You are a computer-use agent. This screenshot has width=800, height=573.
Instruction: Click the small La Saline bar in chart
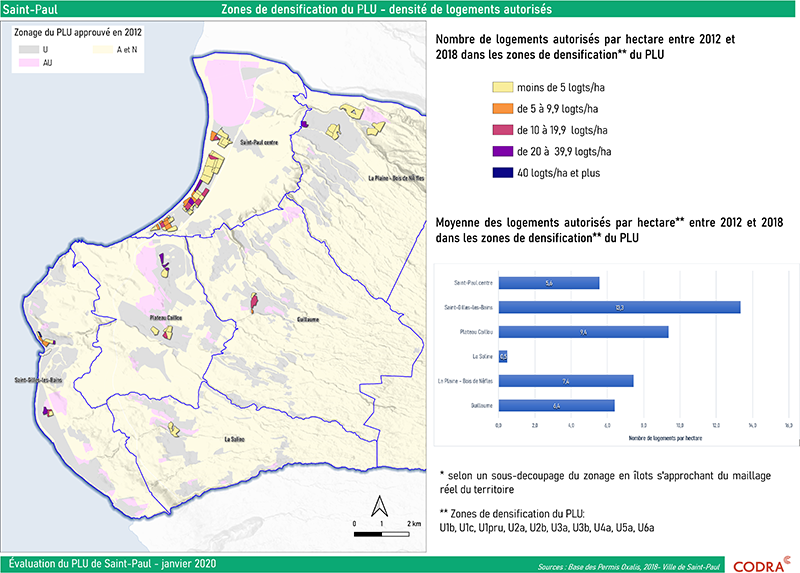click(x=503, y=356)
